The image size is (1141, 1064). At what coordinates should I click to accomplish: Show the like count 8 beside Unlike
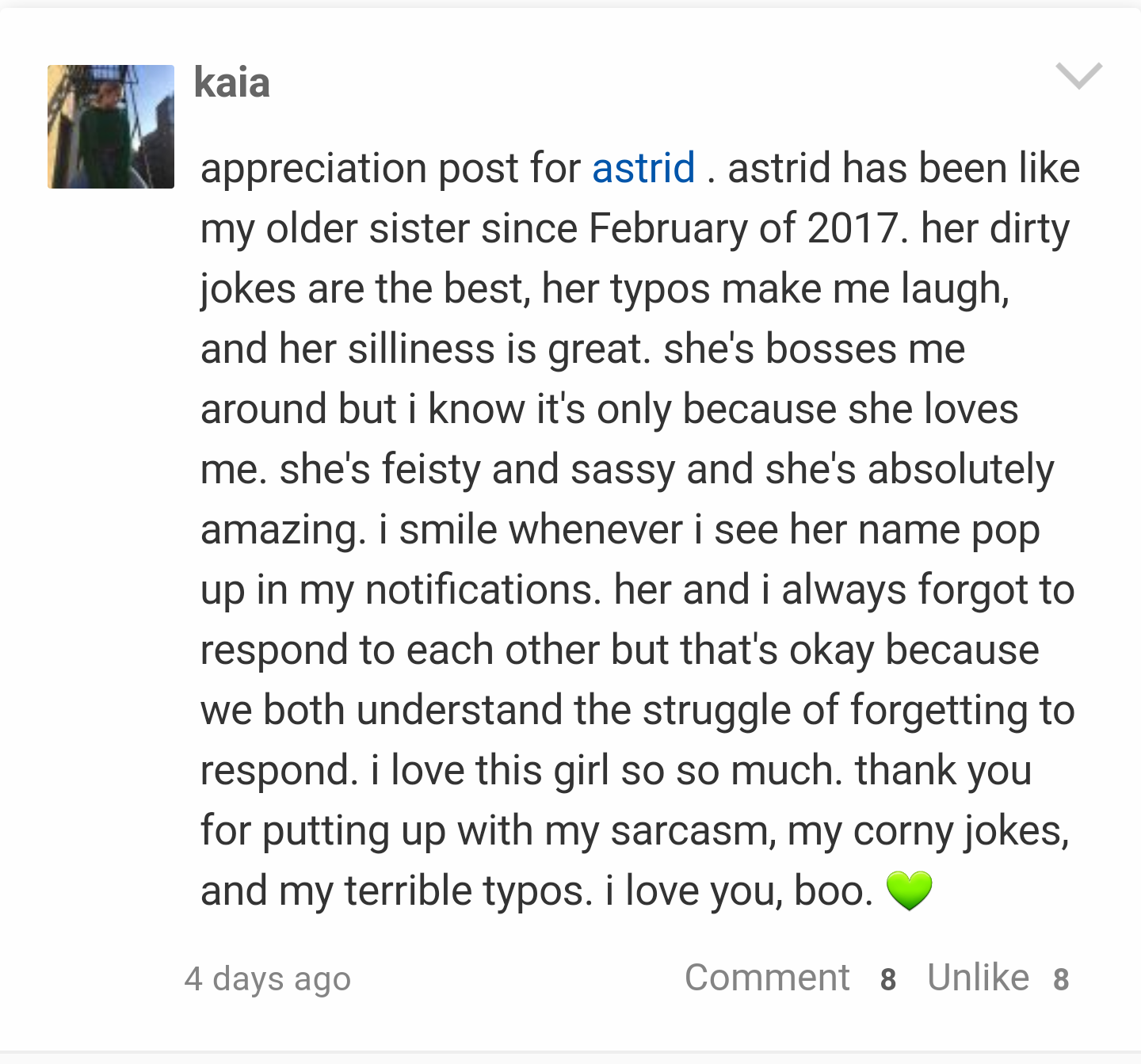point(1061,980)
